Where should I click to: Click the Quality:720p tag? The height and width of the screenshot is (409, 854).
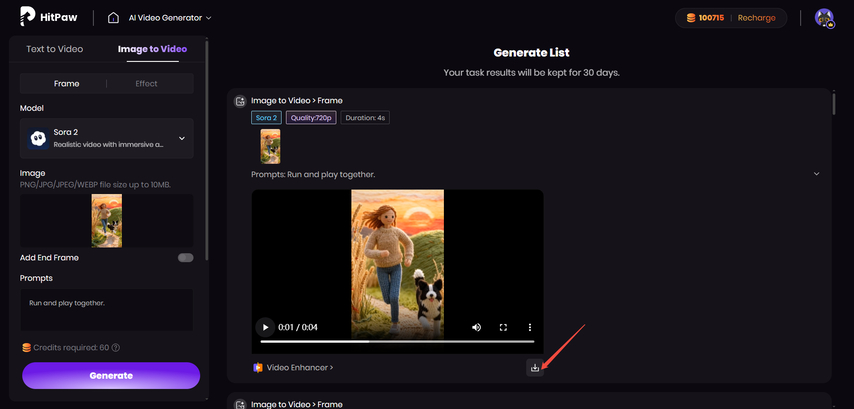[312, 118]
